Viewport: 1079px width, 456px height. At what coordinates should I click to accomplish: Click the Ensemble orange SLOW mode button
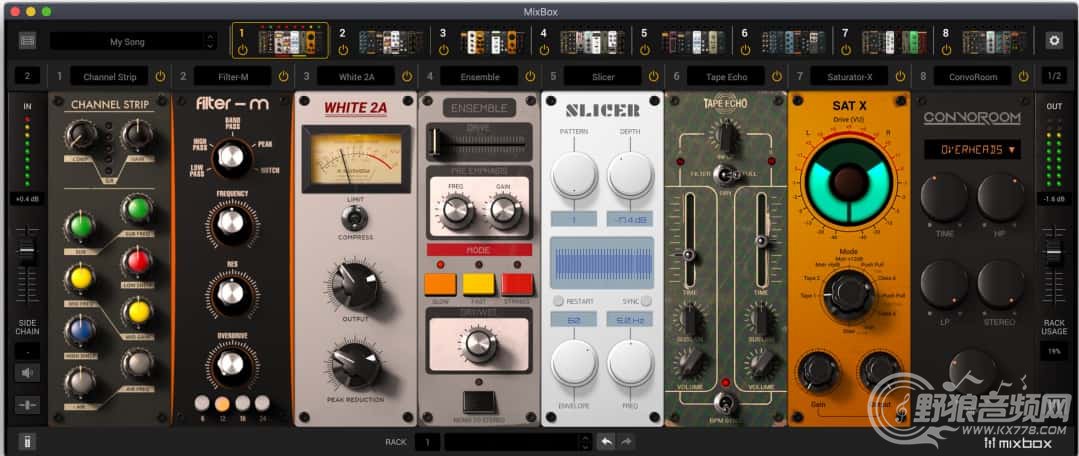click(x=440, y=284)
